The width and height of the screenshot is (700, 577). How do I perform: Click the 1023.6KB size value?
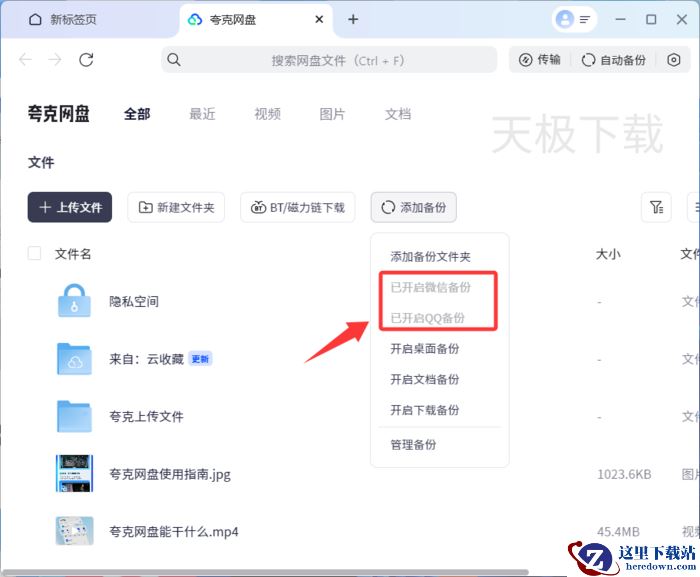[x=624, y=474]
